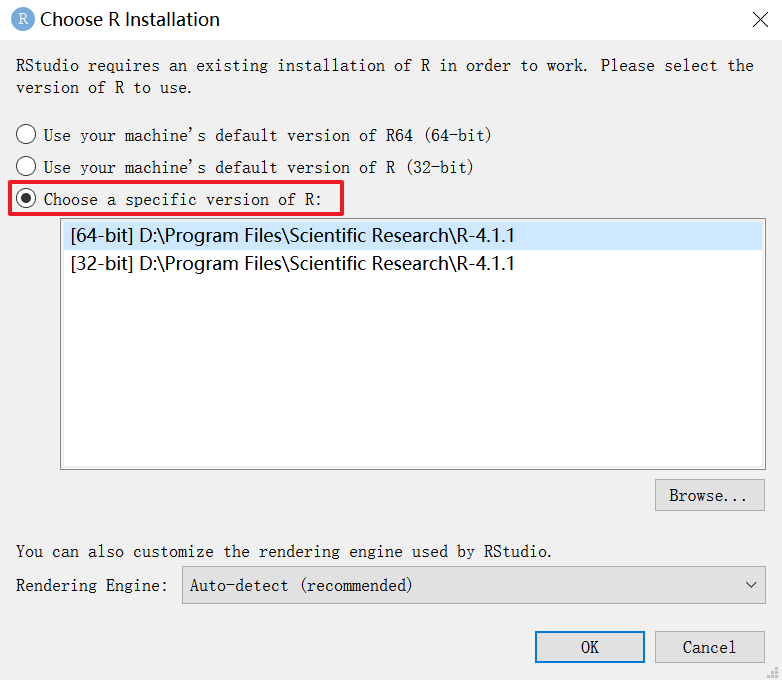Pick the [32-bit] R-4.1.1 list entry
The image size is (782, 680).
pos(412,263)
